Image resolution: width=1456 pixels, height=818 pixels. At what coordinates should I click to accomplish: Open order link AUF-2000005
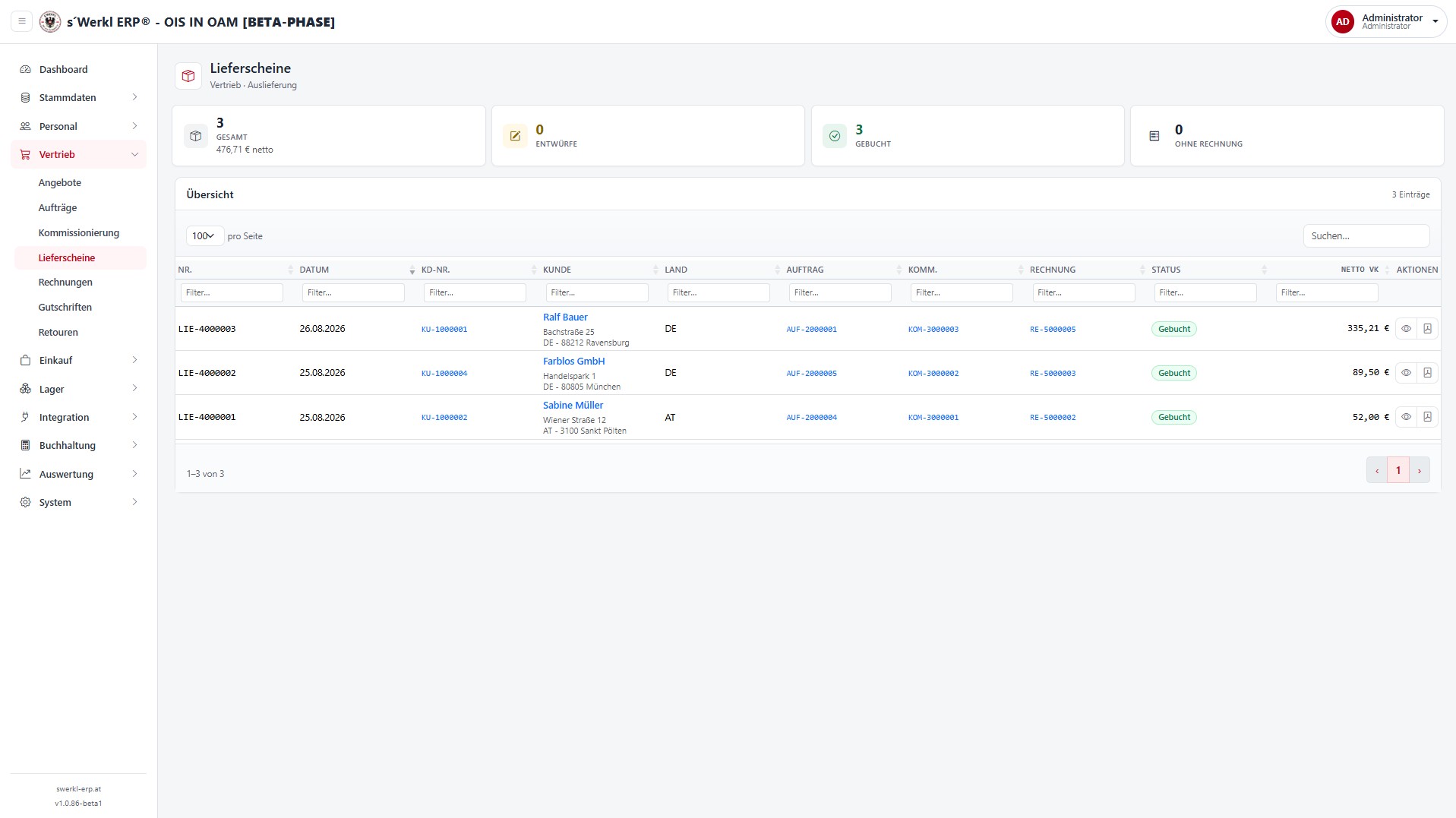point(811,373)
